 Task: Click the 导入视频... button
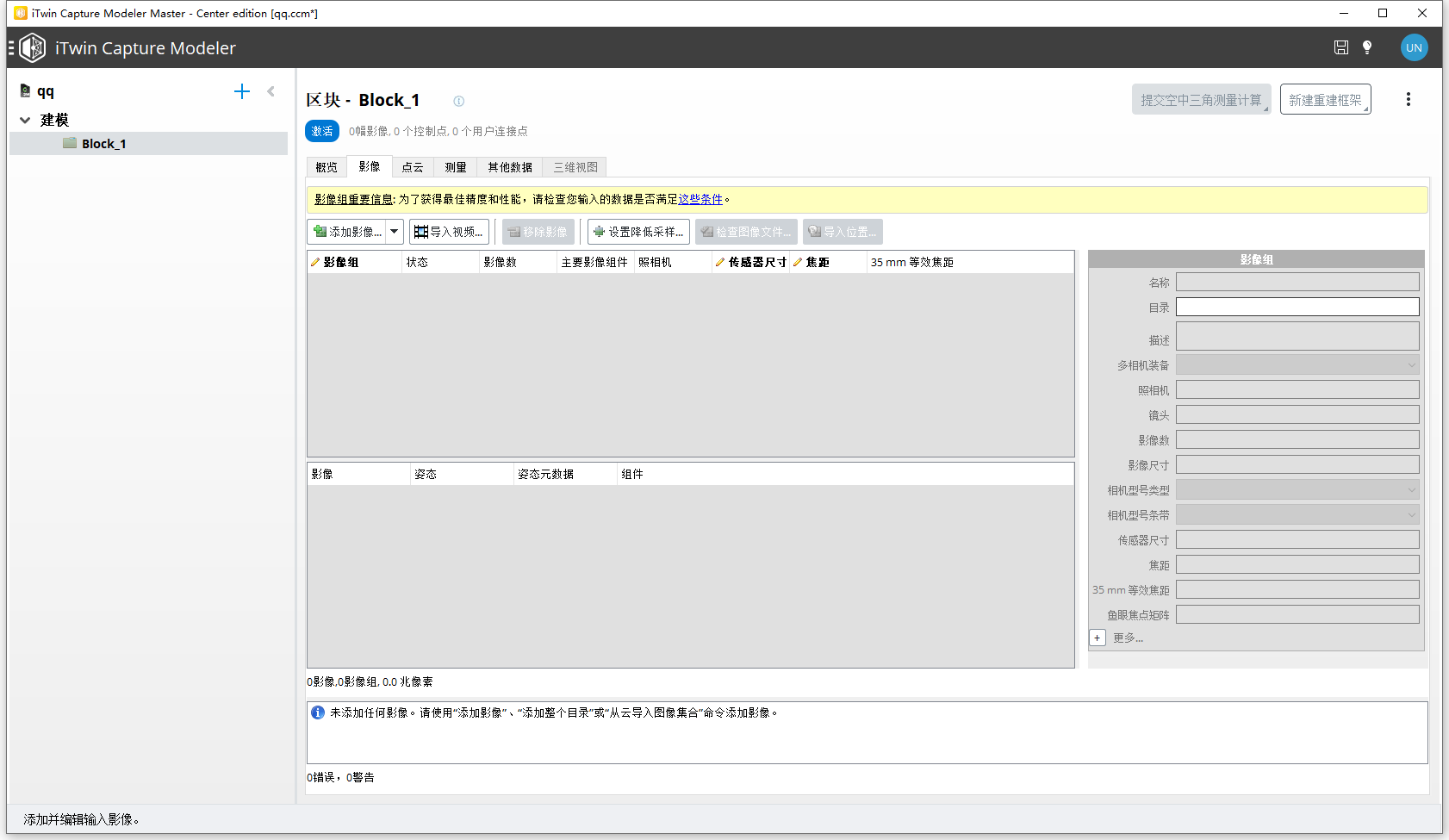tap(450, 232)
